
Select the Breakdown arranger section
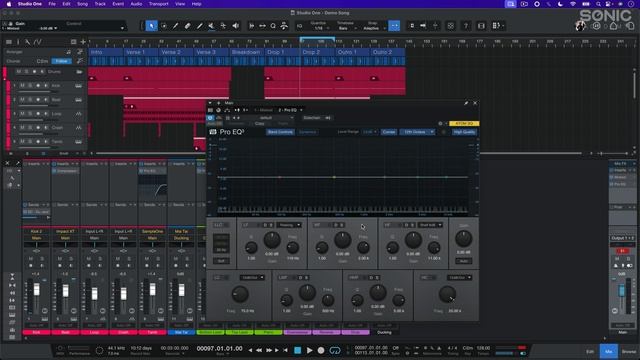(246, 52)
